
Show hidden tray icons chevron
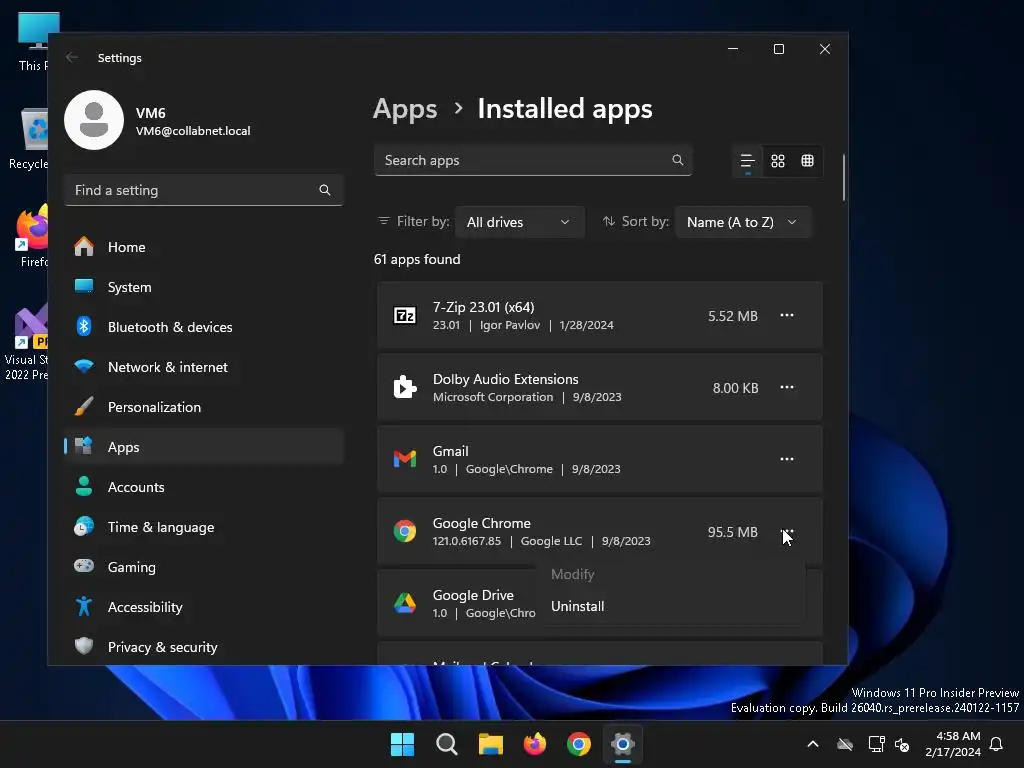813,744
